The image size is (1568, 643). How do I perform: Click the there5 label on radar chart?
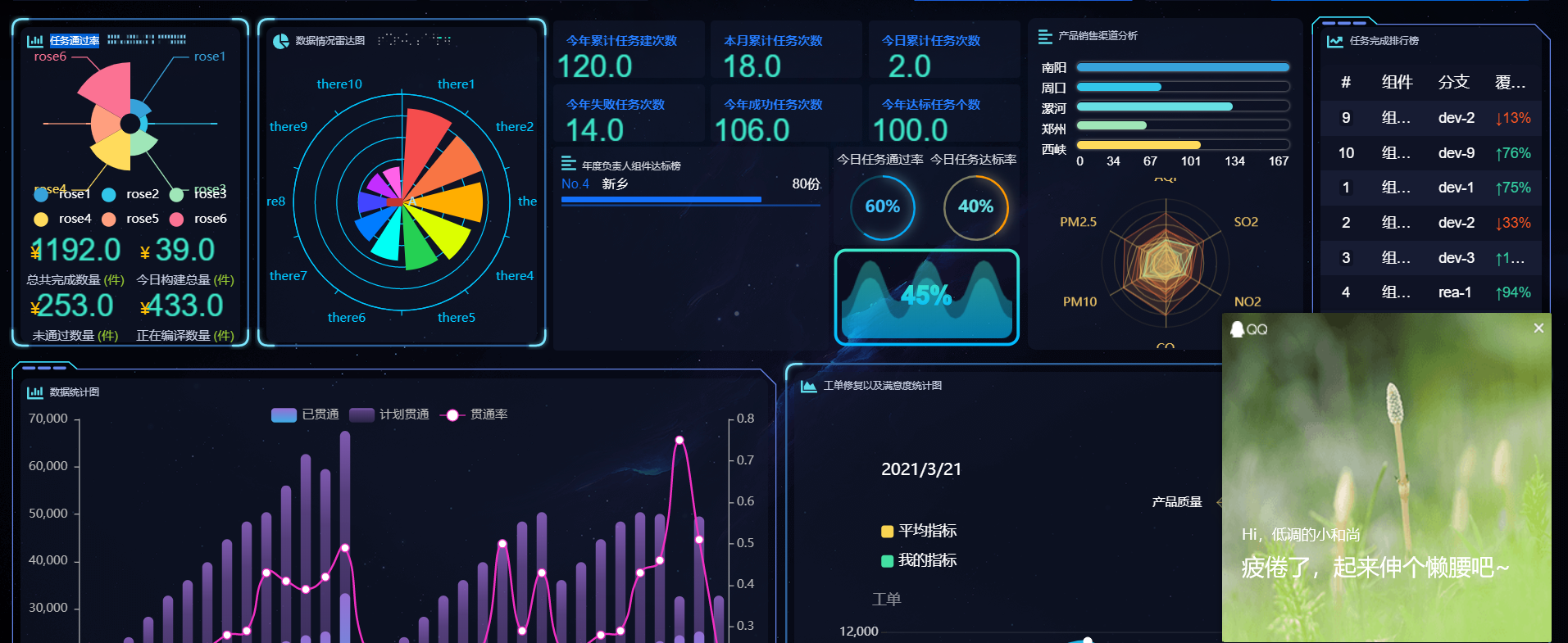coord(457,318)
